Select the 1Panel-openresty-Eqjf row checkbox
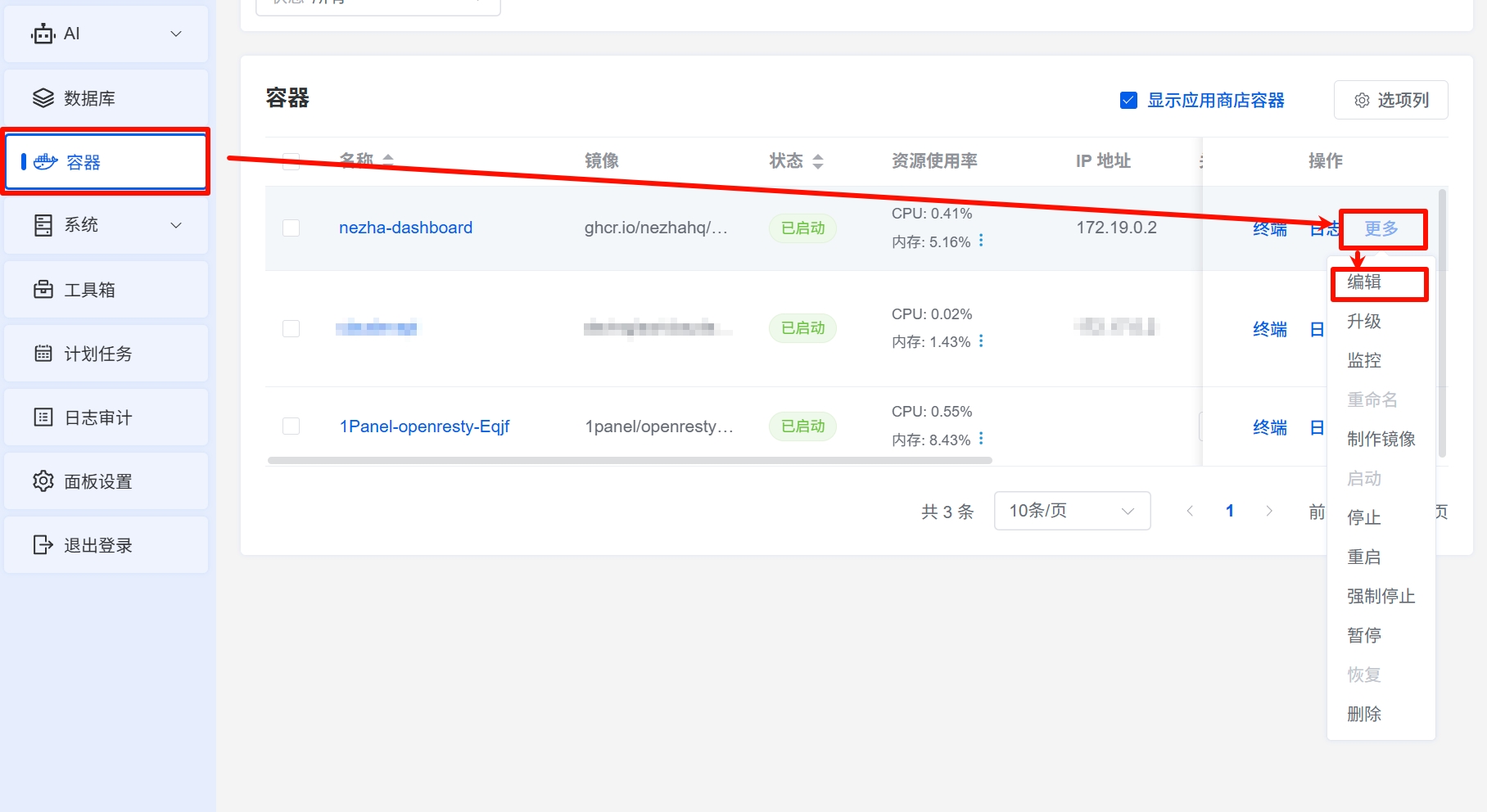The width and height of the screenshot is (1487, 812). point(291,426)
